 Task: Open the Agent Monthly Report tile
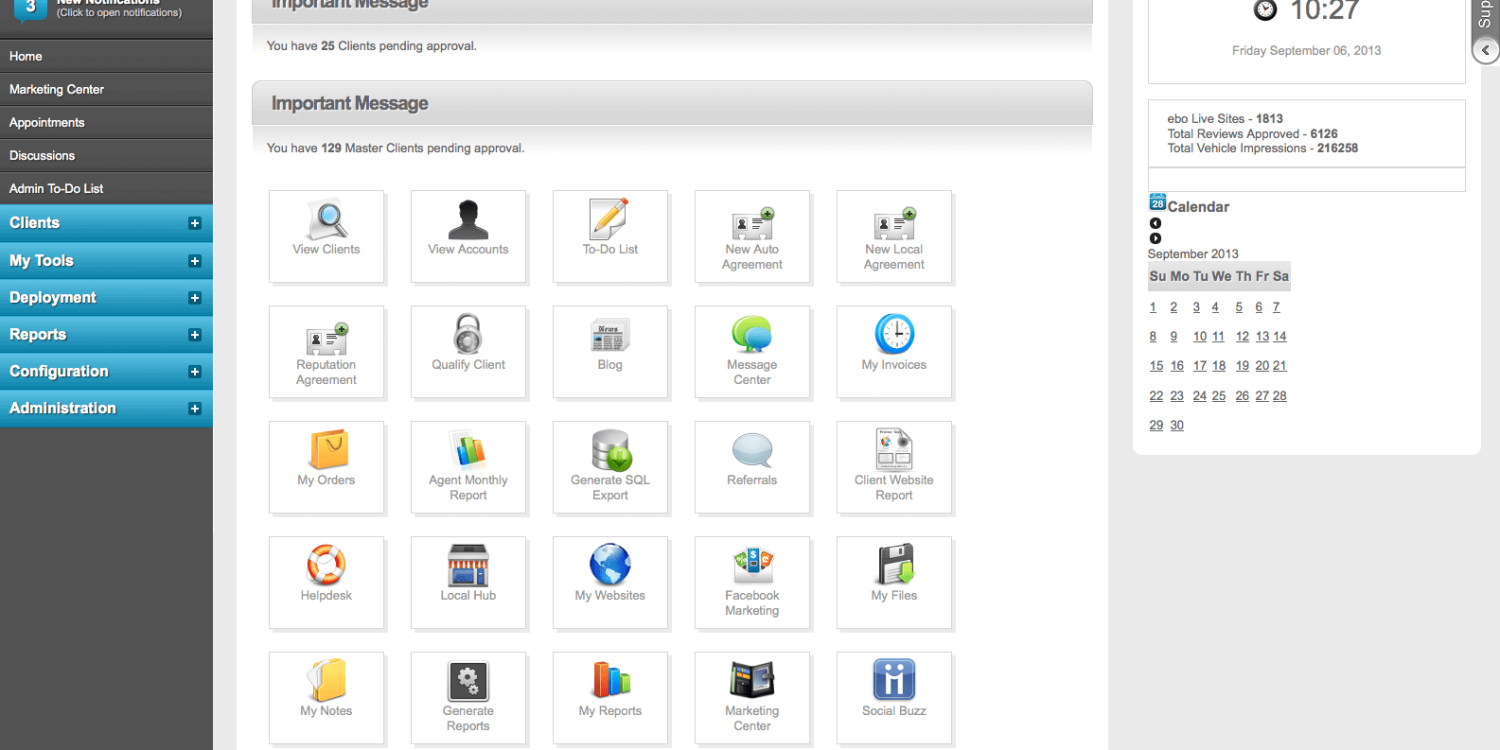[x=468, y=467]
